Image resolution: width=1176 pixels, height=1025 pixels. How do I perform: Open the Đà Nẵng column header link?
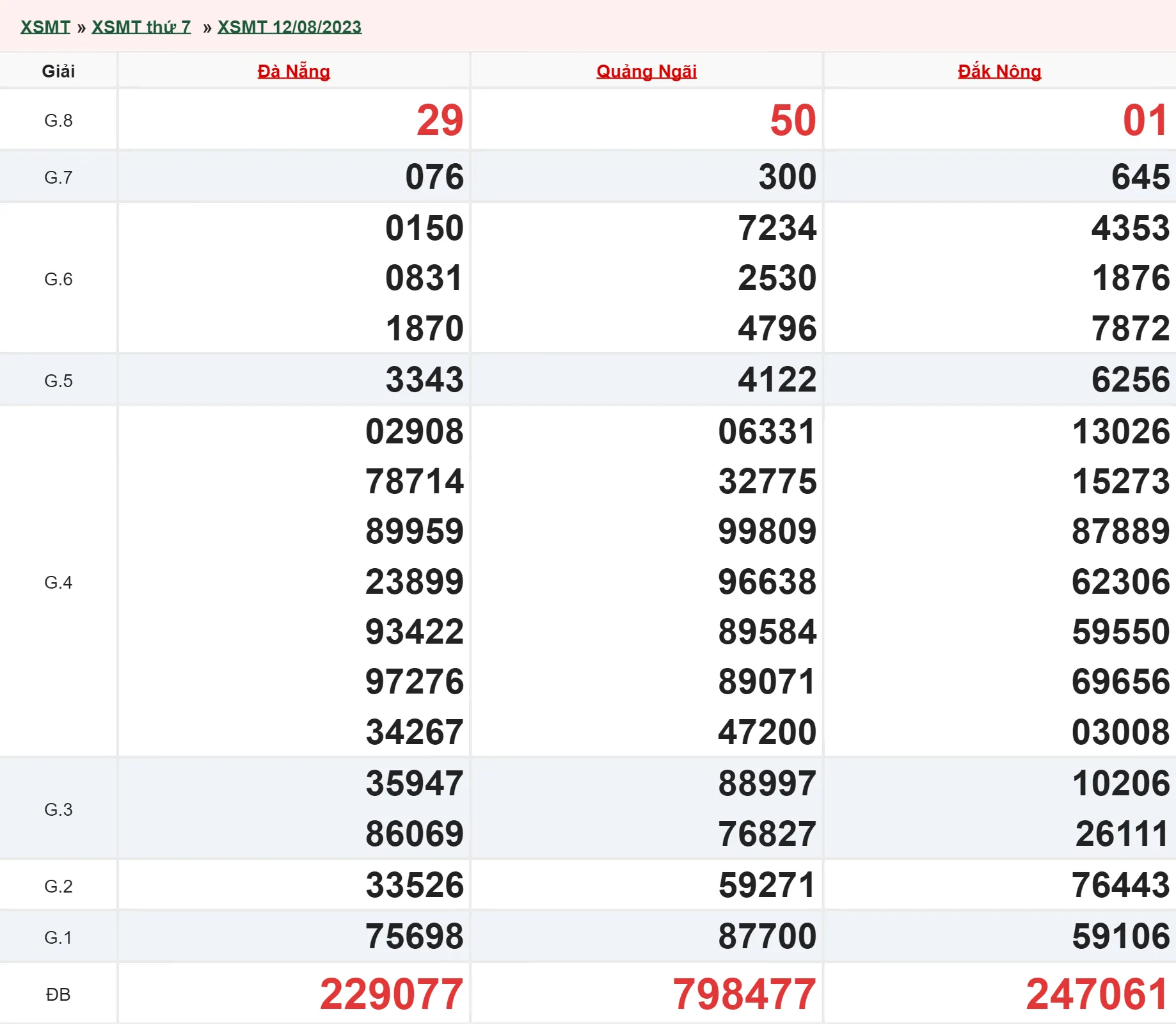pos(294,71)
